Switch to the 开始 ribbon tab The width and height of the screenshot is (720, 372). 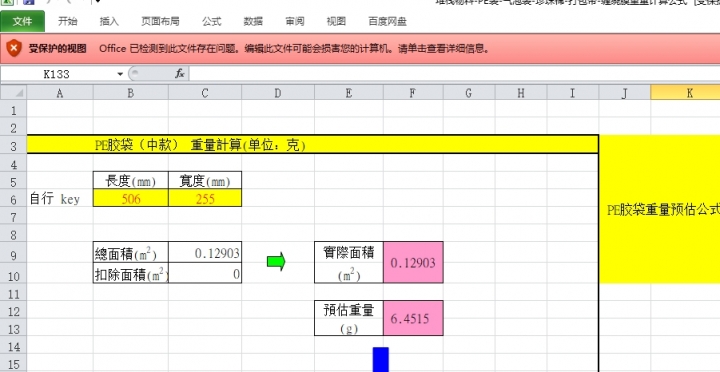(68, 21)
